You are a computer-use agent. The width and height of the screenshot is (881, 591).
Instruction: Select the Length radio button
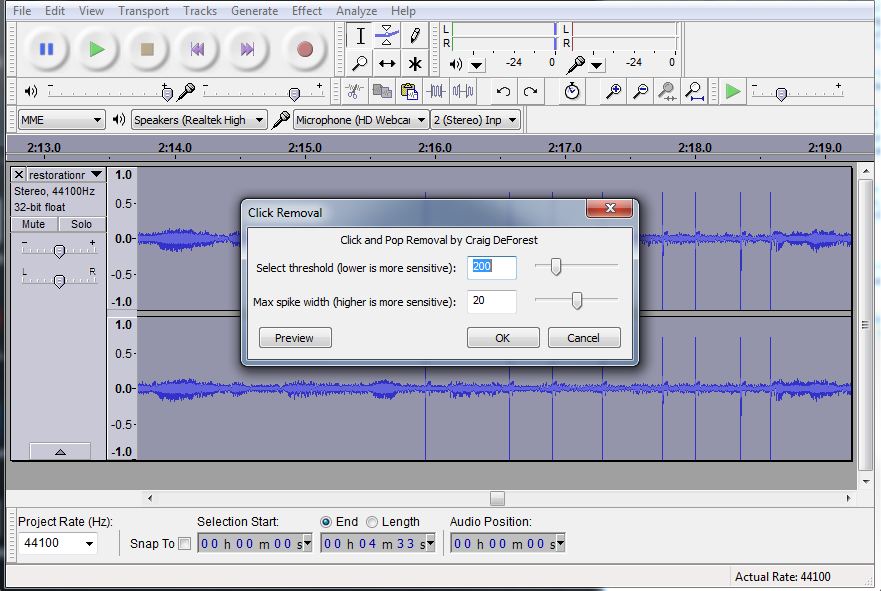coord(372,522)
